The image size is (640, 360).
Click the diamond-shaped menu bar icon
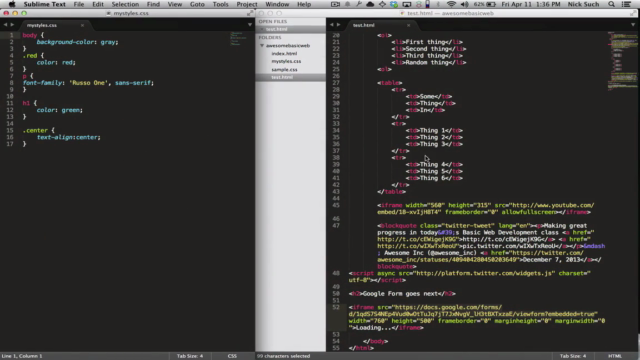click(382, 4)
